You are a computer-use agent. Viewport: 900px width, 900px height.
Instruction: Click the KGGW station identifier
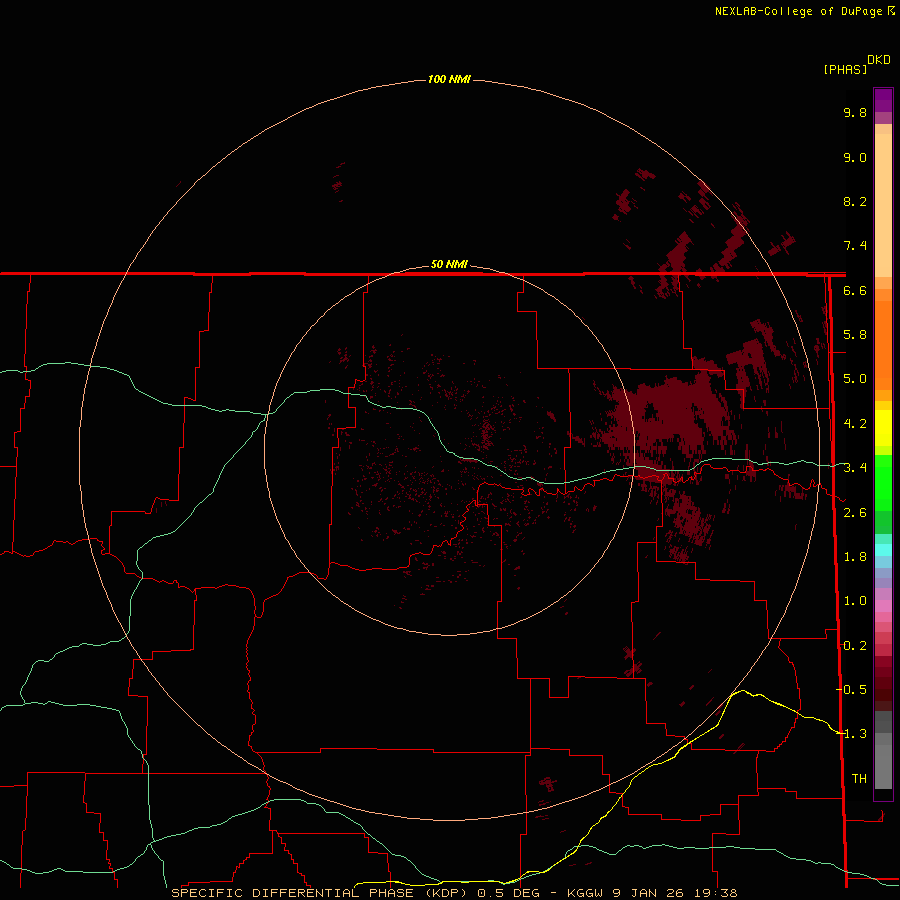585,893
